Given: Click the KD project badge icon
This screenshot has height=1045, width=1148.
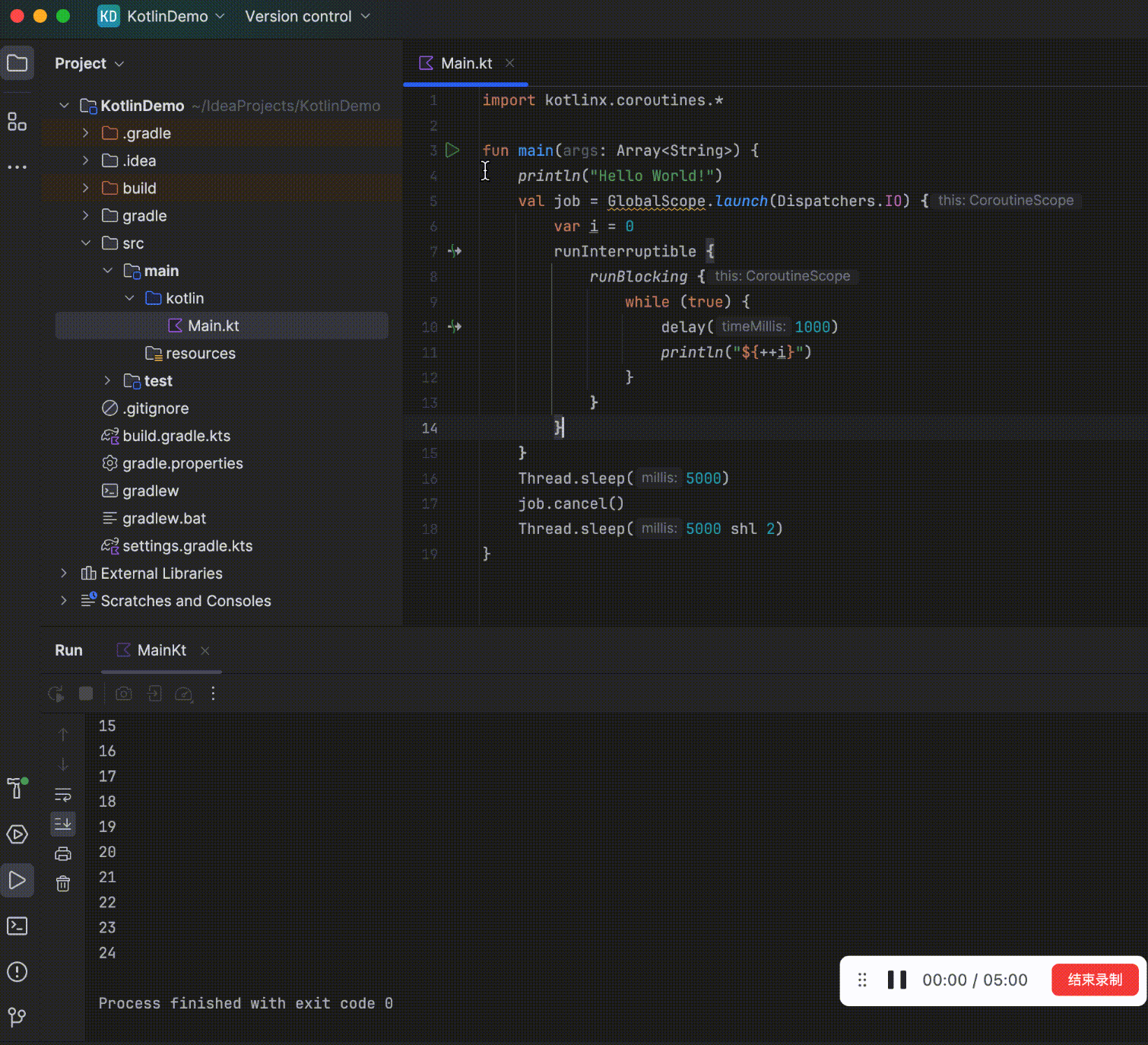Looking at the screenshot, I should point(109,16).
